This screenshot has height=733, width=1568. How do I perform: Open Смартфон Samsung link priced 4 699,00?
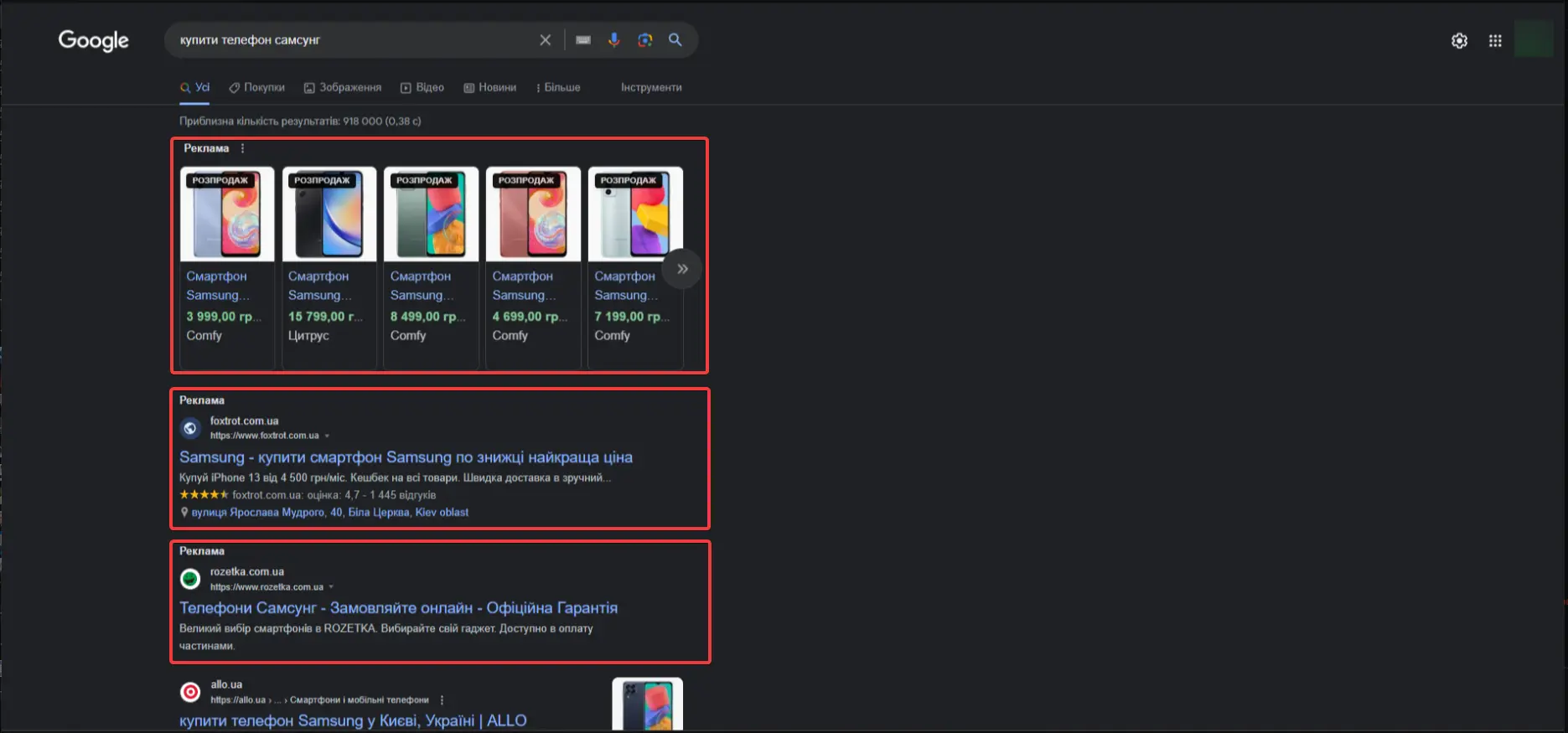[x=525, y=286]
